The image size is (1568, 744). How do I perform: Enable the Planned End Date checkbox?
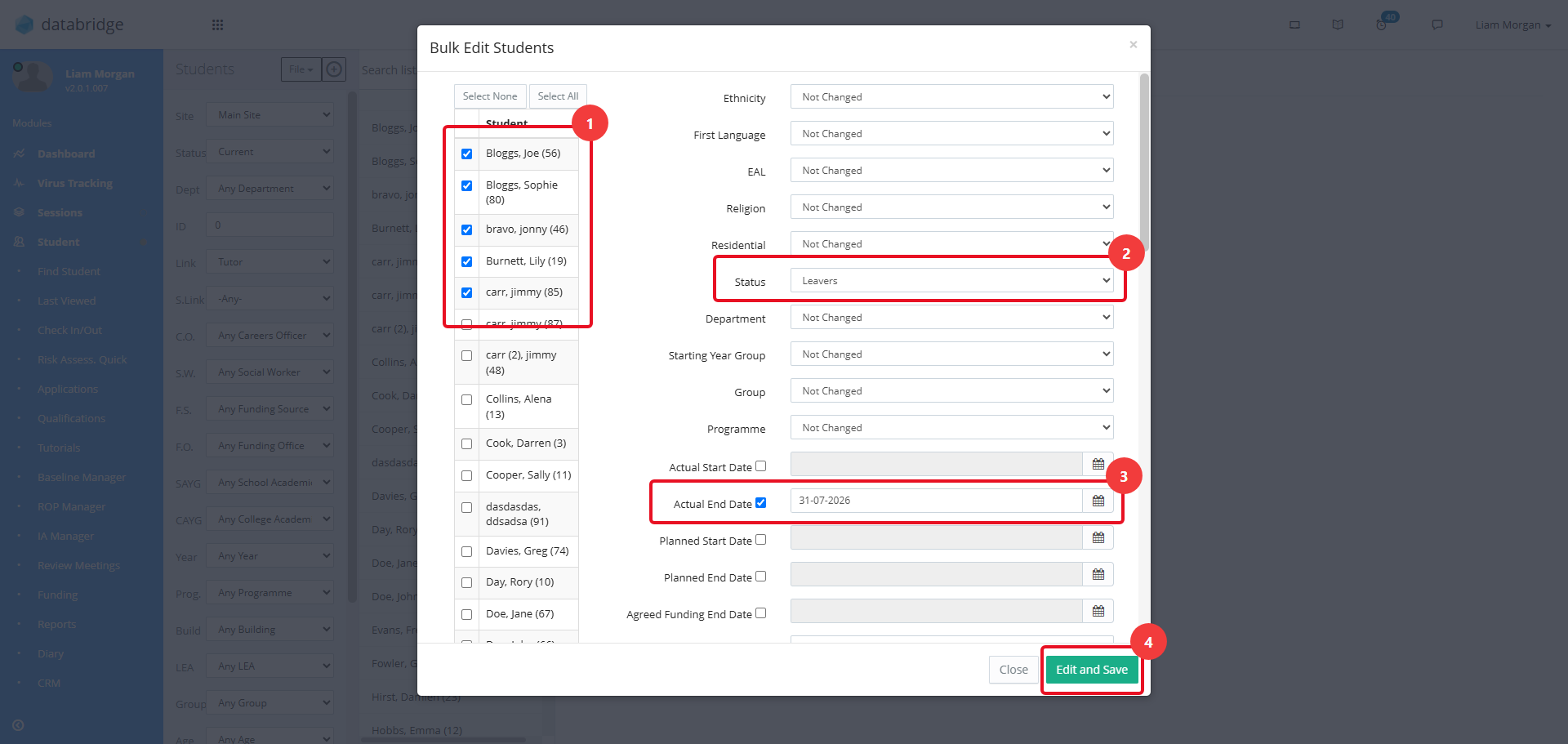(x=760, y=577)
